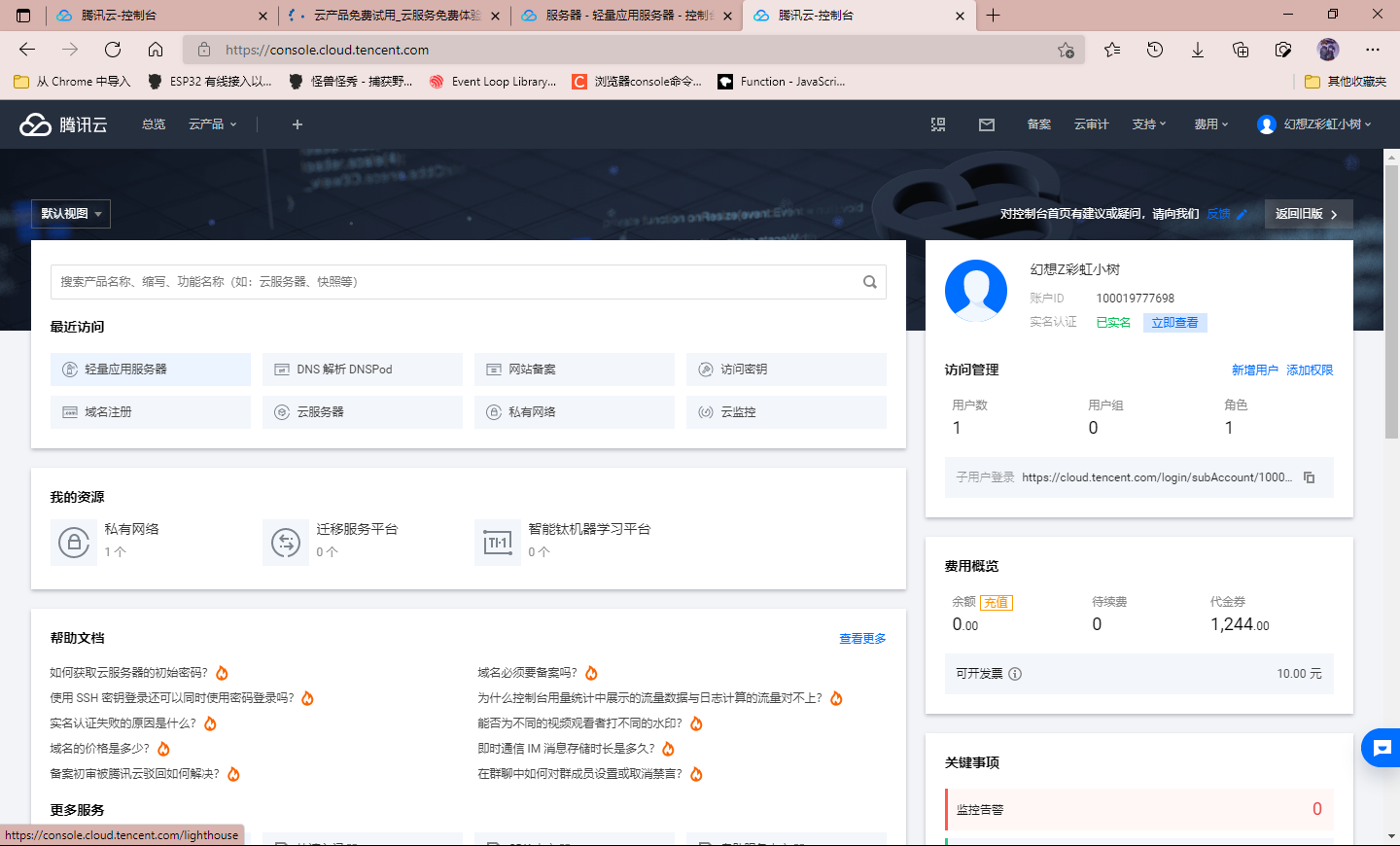Open 私有网络 recent visit shortcut
This screenshot has width=1400, height=846.
click(x=575, y=412)
